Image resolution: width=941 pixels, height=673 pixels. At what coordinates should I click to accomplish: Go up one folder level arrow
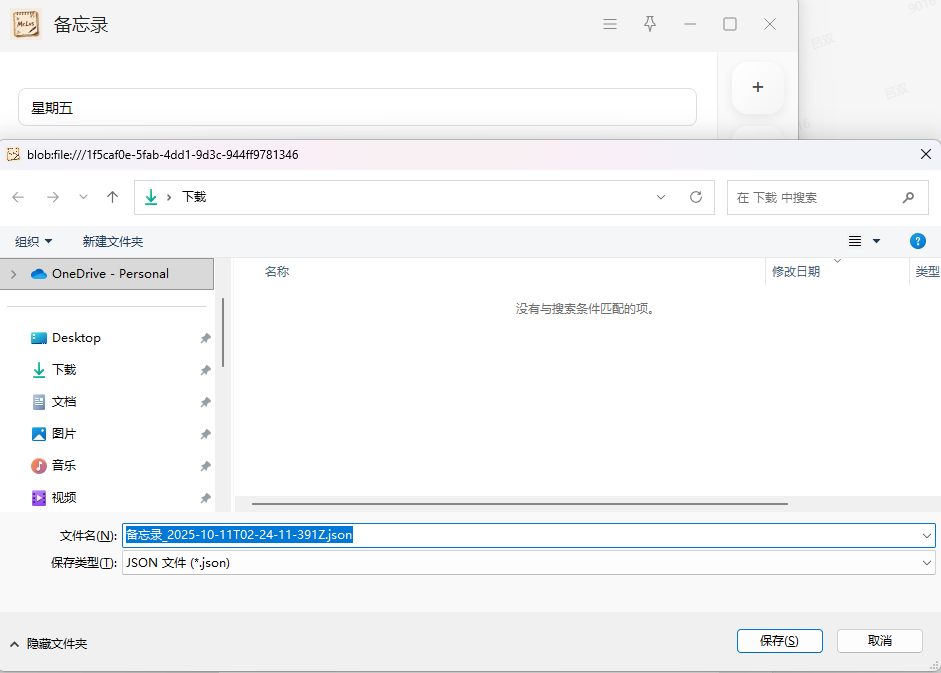113,197
